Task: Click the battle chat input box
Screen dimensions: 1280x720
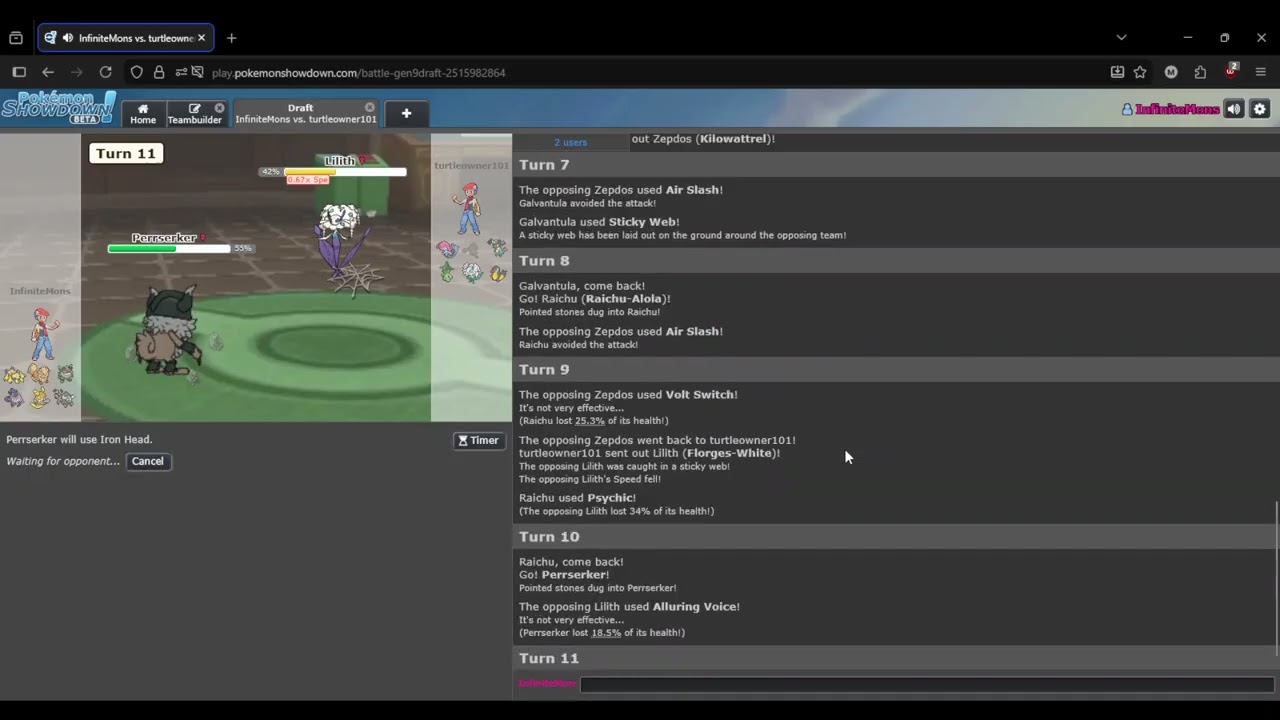Action: [927, 684]
